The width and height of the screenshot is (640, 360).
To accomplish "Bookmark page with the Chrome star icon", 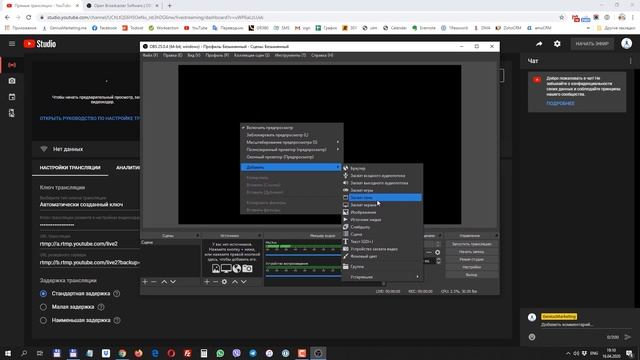I will tap(562, 18).
